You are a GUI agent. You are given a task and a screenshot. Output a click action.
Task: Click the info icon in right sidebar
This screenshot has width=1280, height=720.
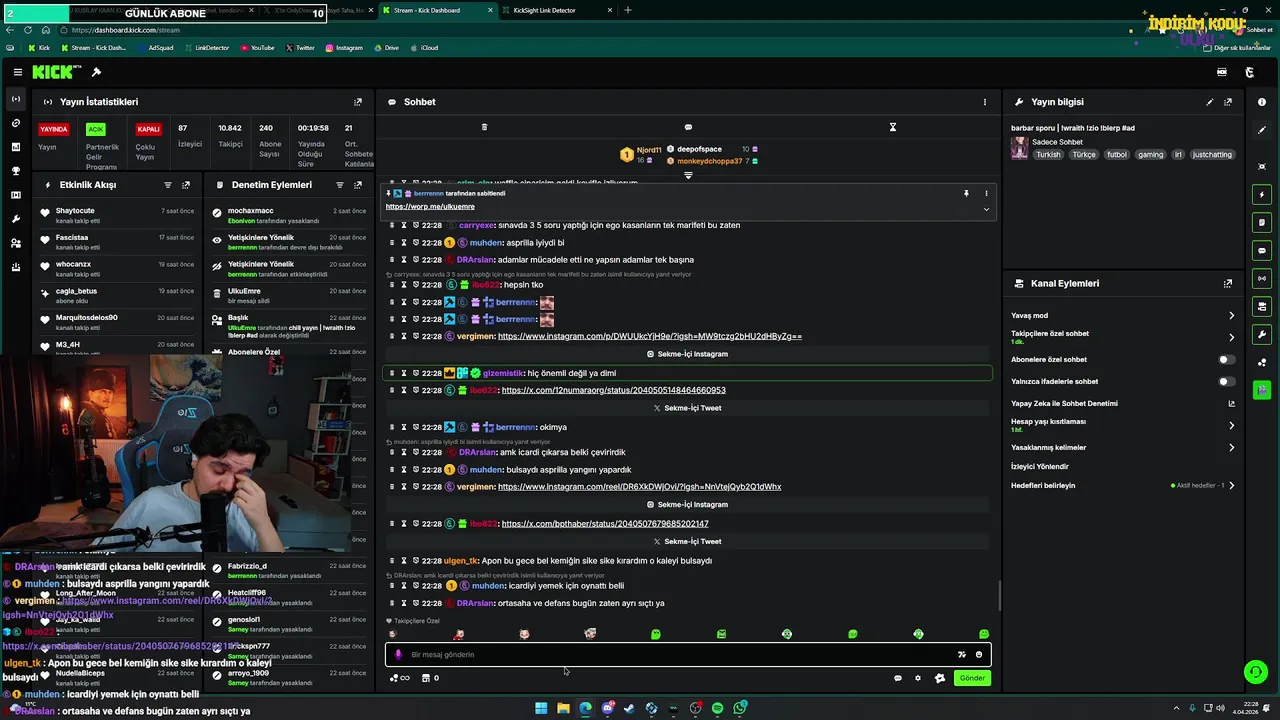[1262, 102]
